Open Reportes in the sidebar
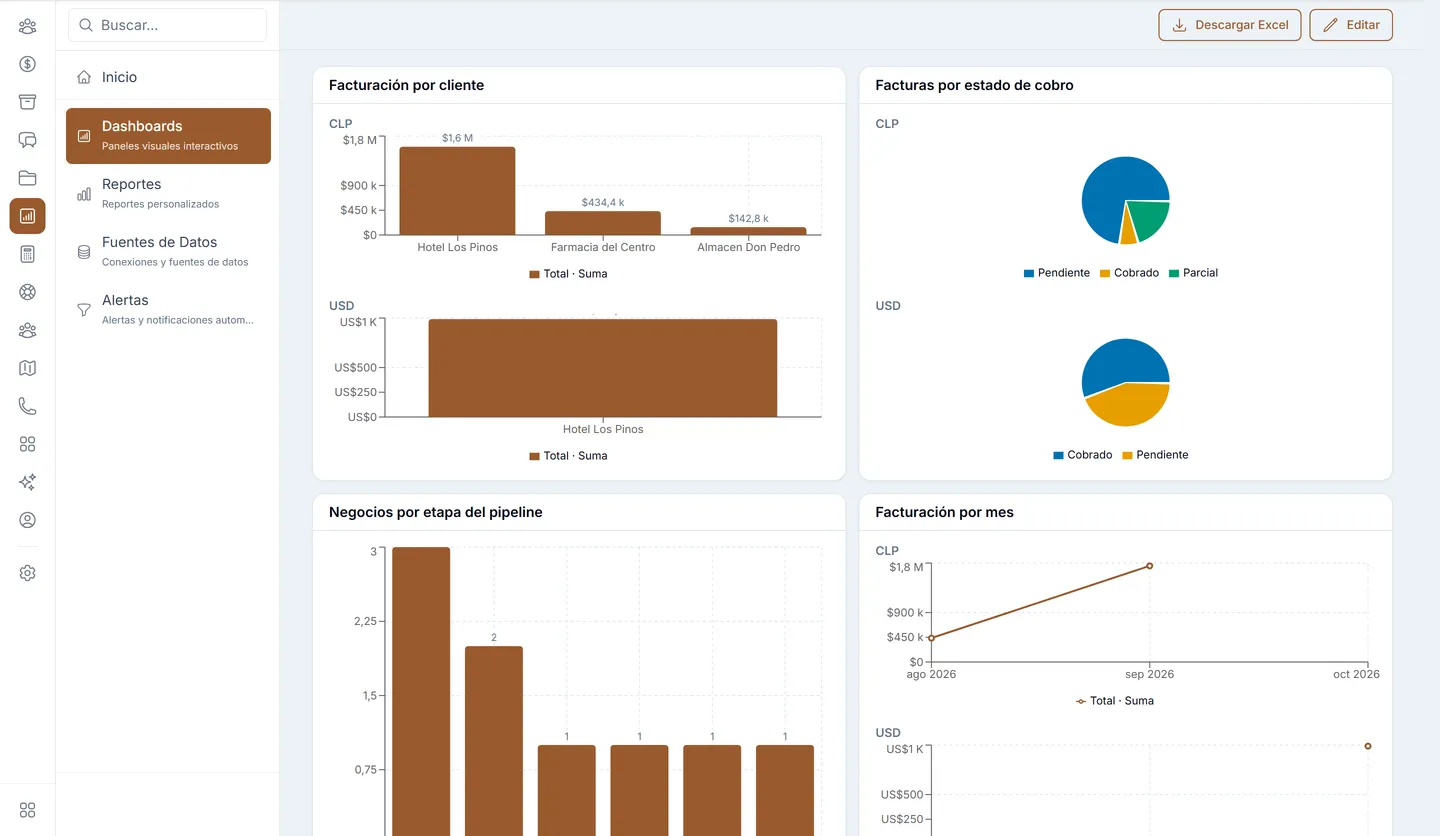 168,193
